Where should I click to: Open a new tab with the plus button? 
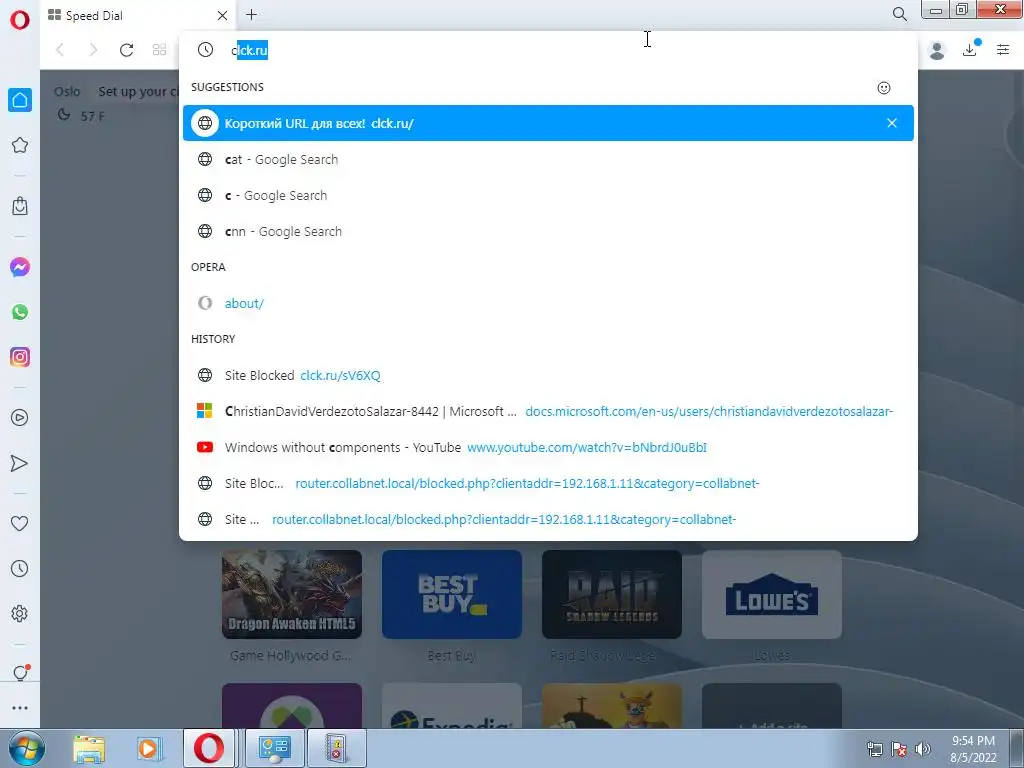coord(251,14)
